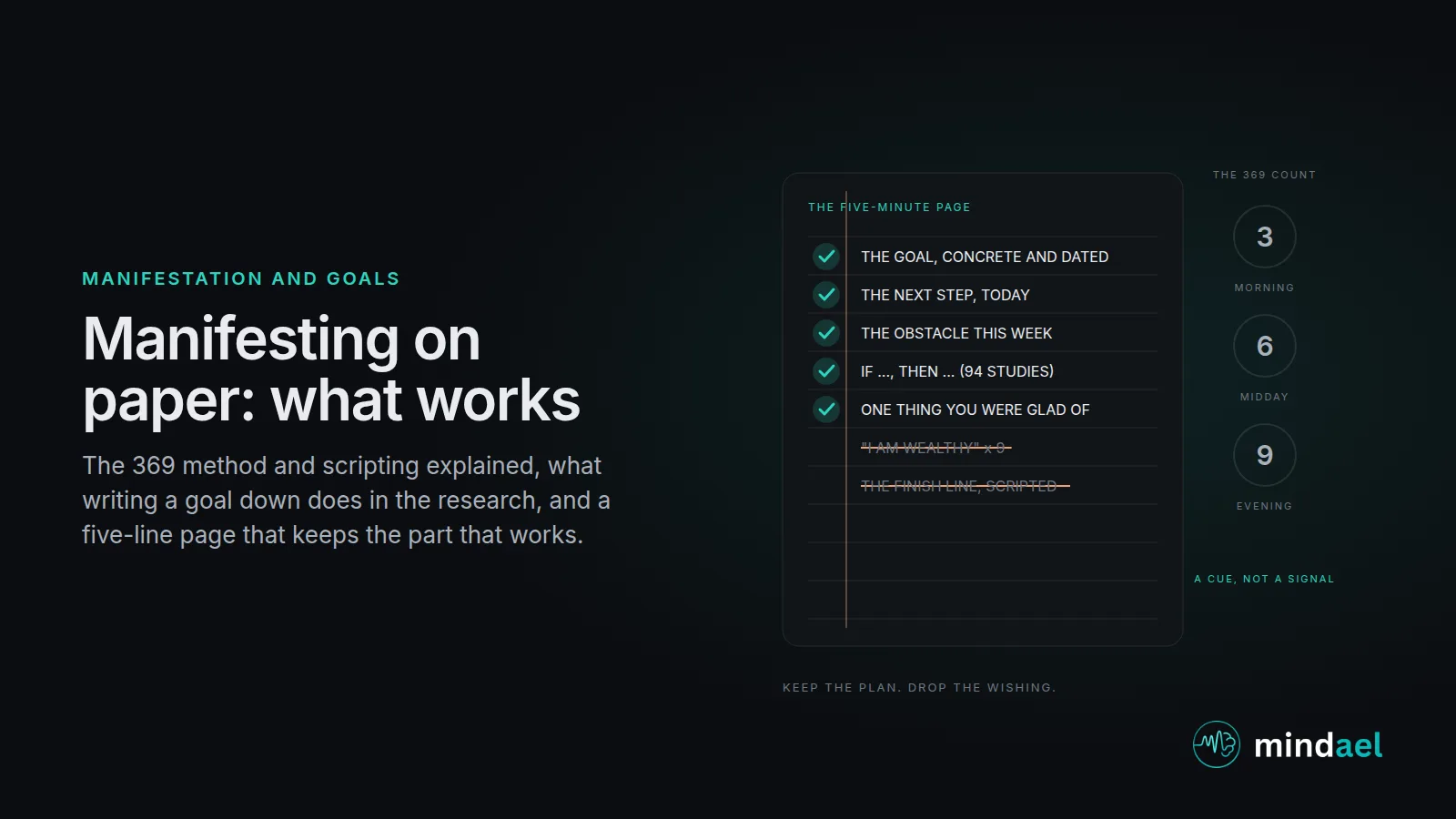The height and width of the screenshot is (819, 1456).
Task: Click the mindael wordmark text
Action: click(x=1318, y=745)
